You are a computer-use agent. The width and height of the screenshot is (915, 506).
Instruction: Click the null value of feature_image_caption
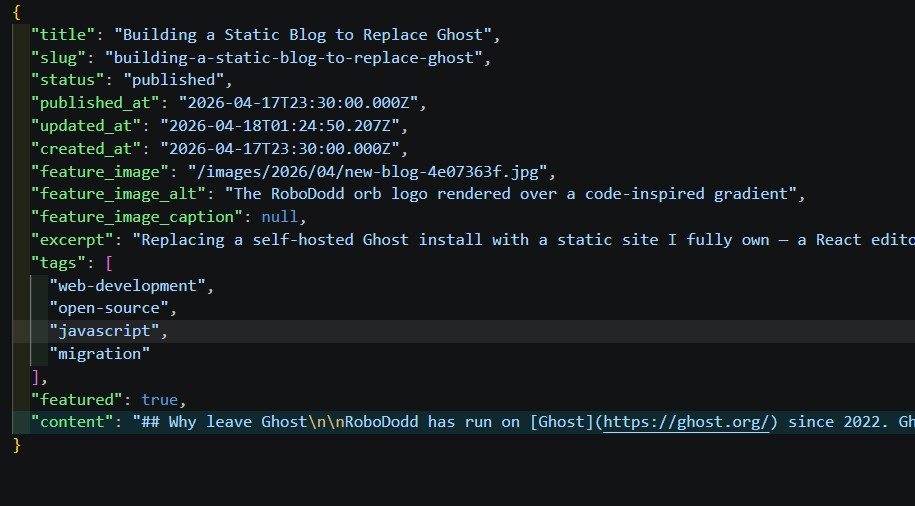click(280, 217)
